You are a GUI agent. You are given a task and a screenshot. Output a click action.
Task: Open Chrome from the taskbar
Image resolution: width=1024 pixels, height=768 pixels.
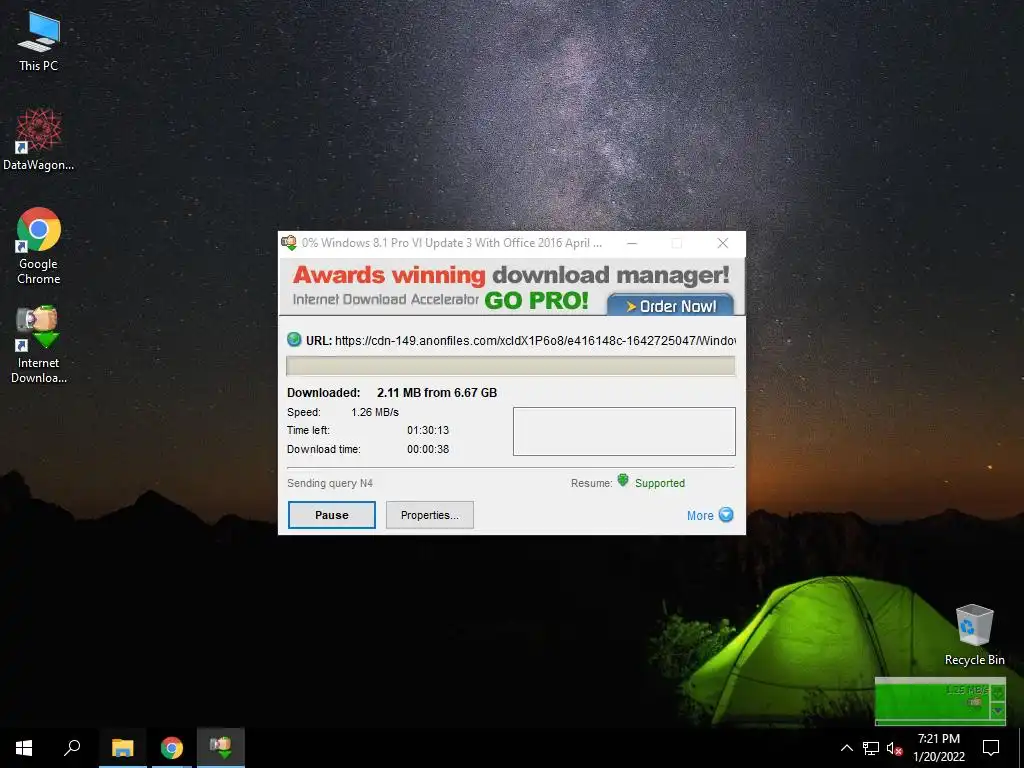172,748
